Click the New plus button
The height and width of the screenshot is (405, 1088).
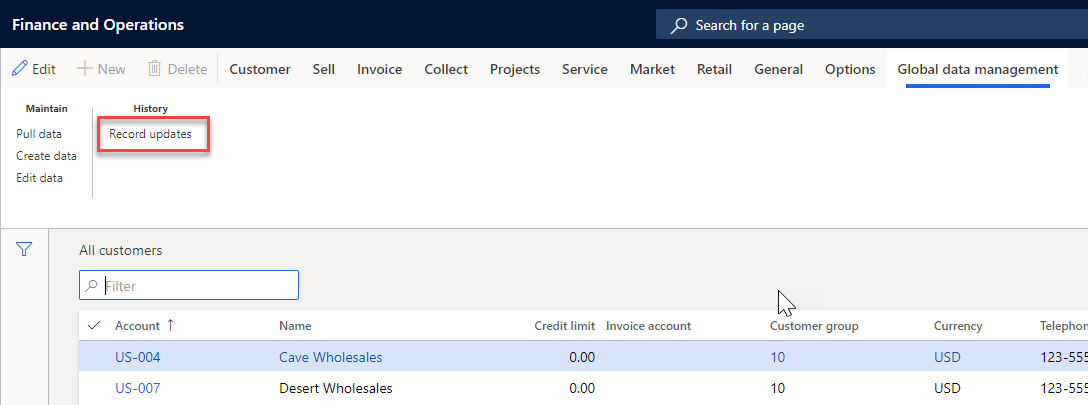101,69
